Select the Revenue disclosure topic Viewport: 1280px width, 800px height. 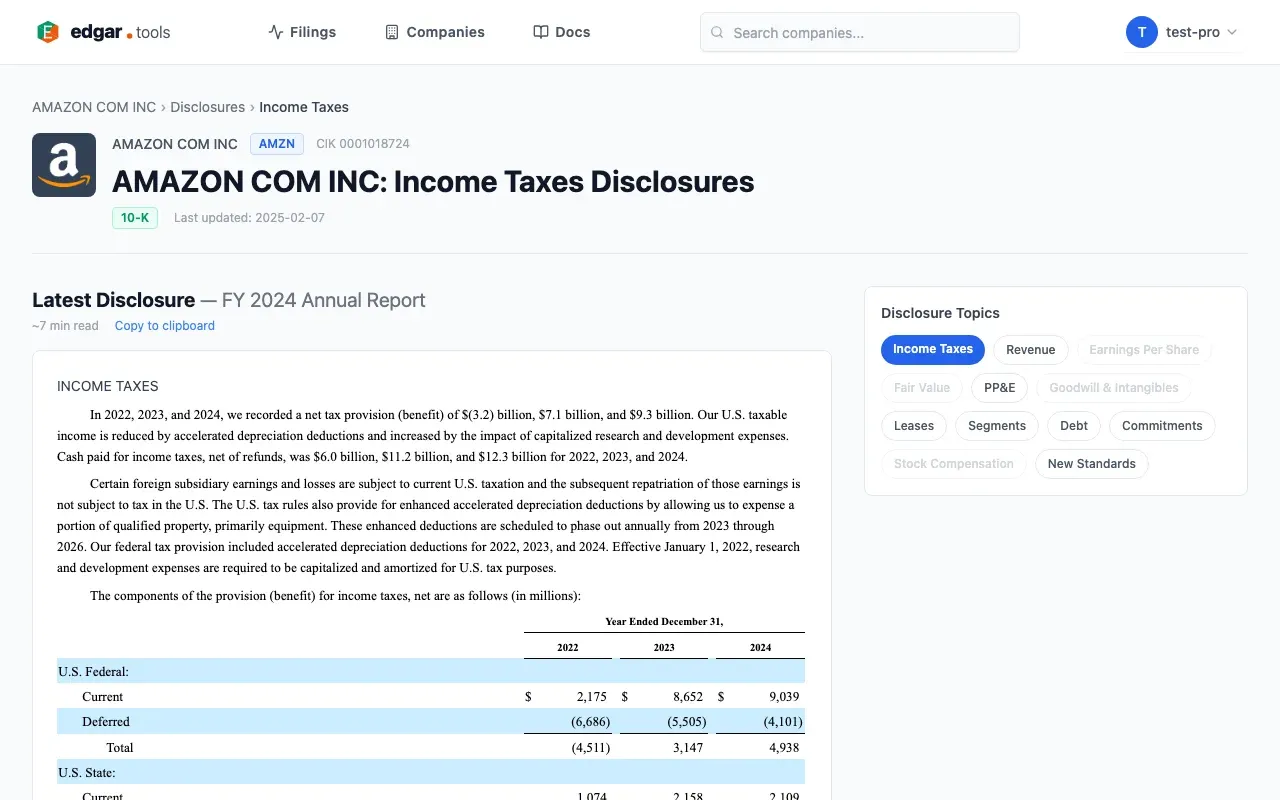(x=1030, y=350)
